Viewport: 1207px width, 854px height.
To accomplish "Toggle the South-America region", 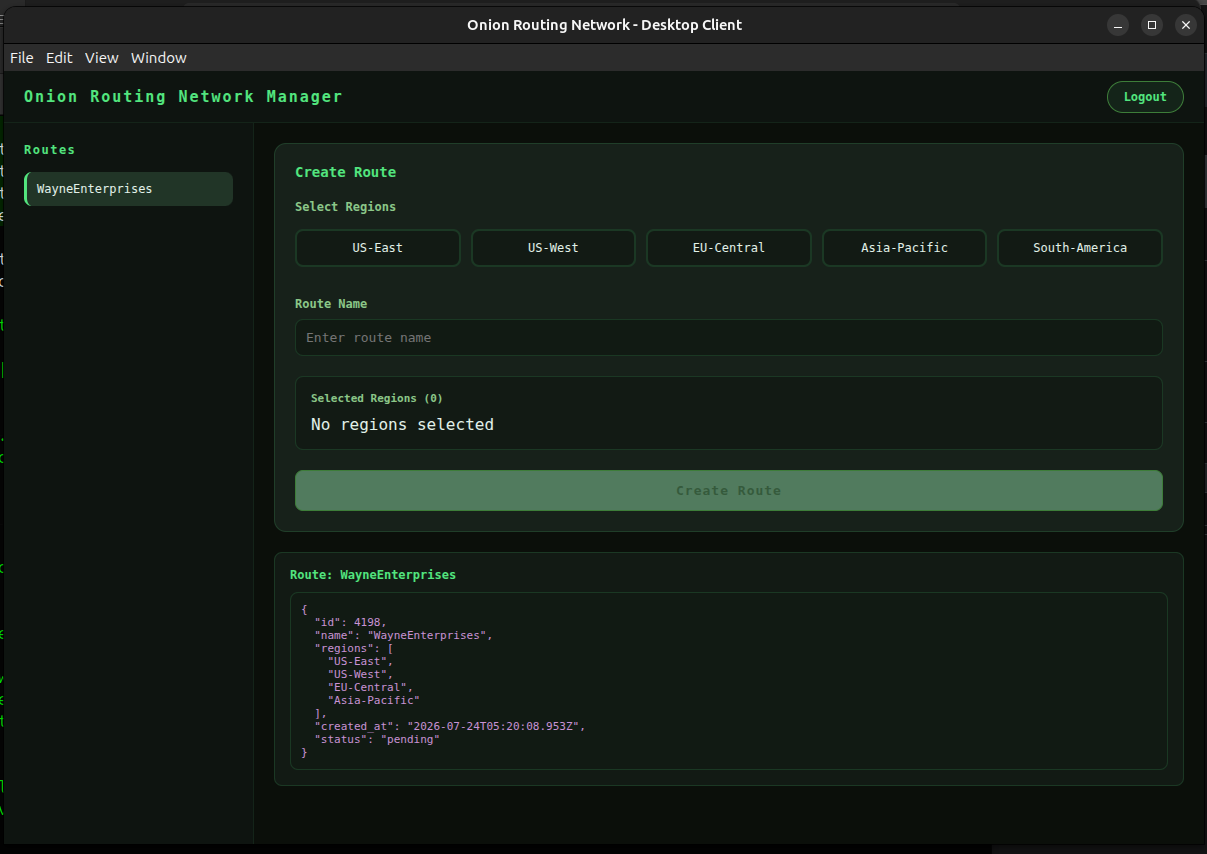I will pyautogui.click(x=1080, y=248).
